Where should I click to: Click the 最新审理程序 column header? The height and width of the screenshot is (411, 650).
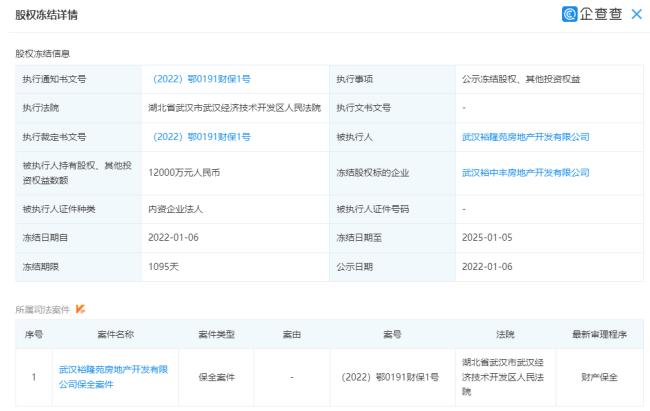point(599,334)
